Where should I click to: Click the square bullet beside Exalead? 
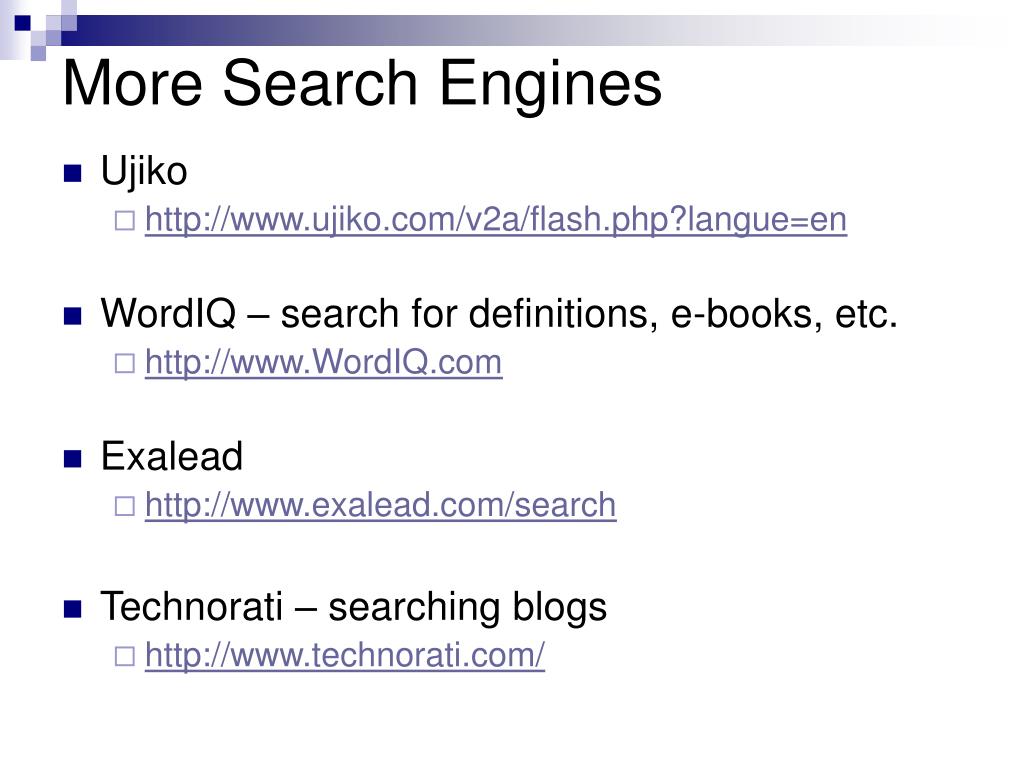click(72, 459)
